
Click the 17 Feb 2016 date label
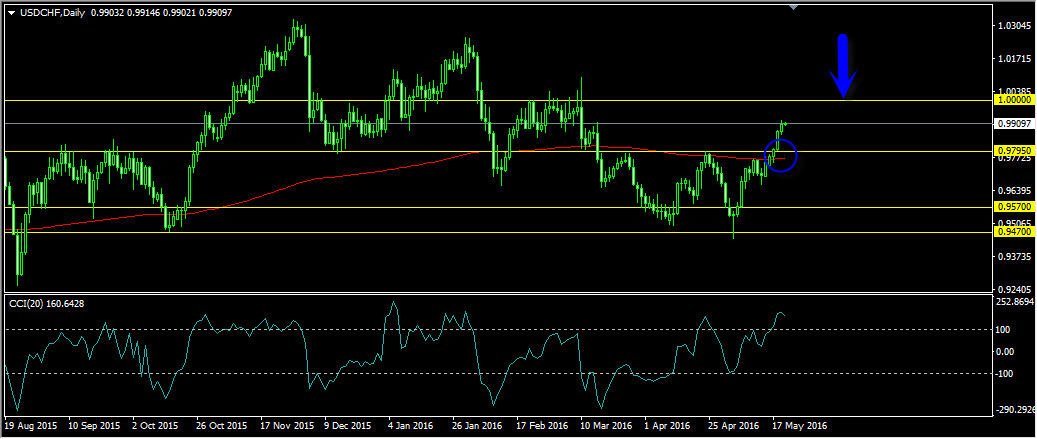[x=544, y=426]
